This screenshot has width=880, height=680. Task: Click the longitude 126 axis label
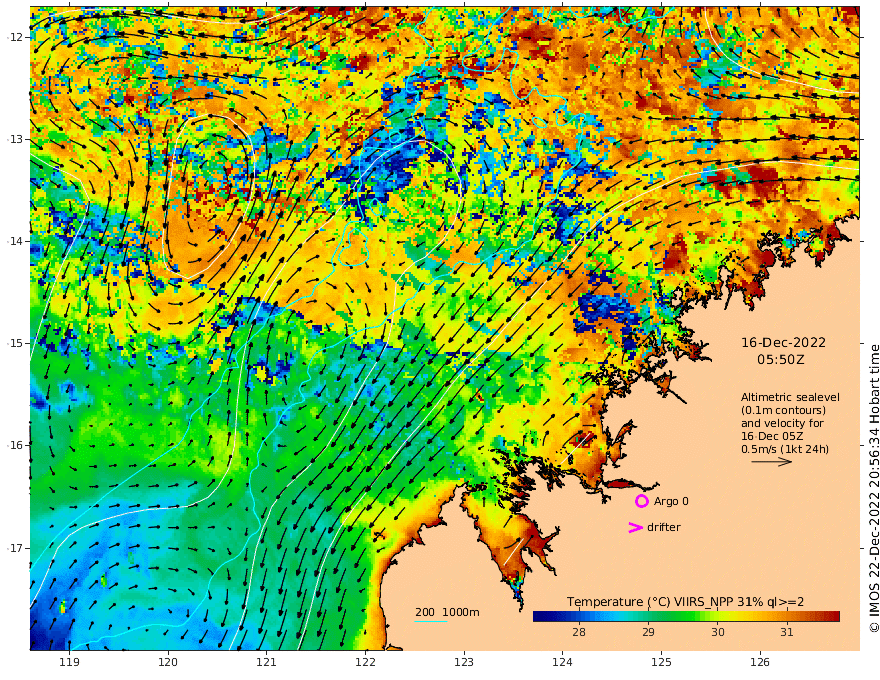pos(760,662)
